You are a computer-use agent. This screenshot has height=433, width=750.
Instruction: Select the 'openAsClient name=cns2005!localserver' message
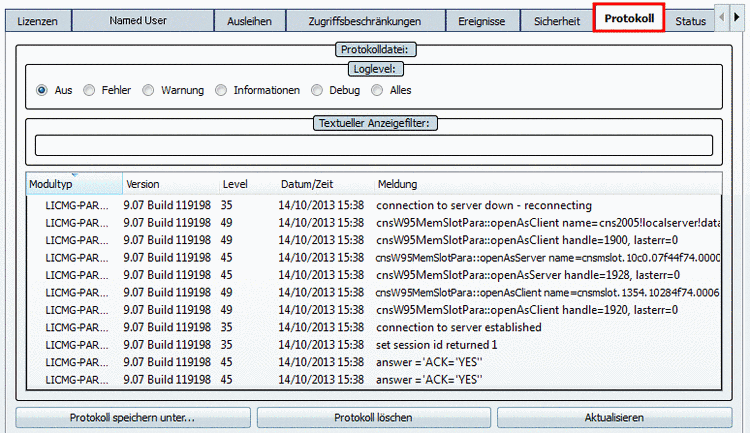coord(548,223)
